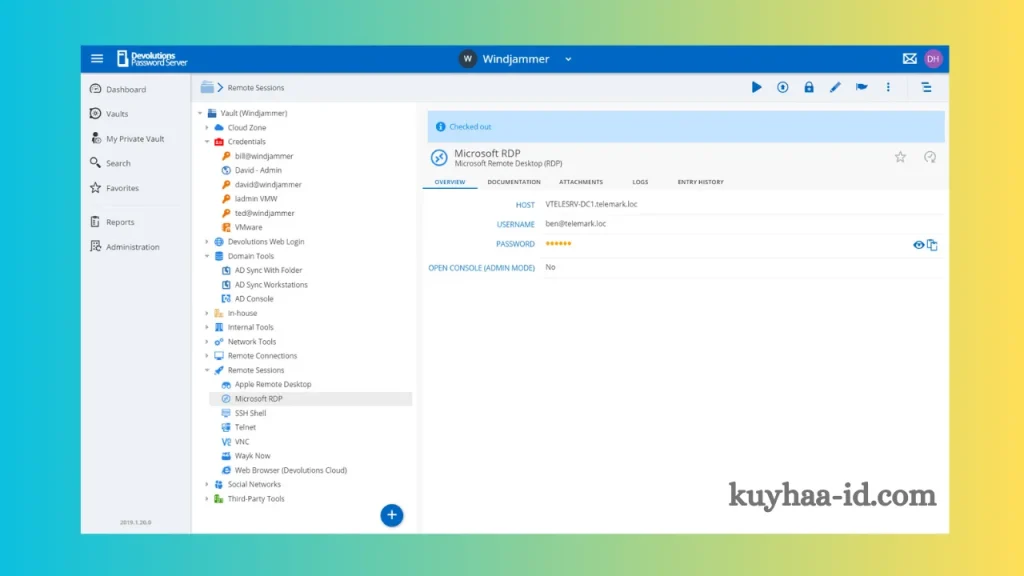The height and width of the screenshot is (576, 1024).
Task: Open Vaults in sidebar
Action: coord(117,114)
